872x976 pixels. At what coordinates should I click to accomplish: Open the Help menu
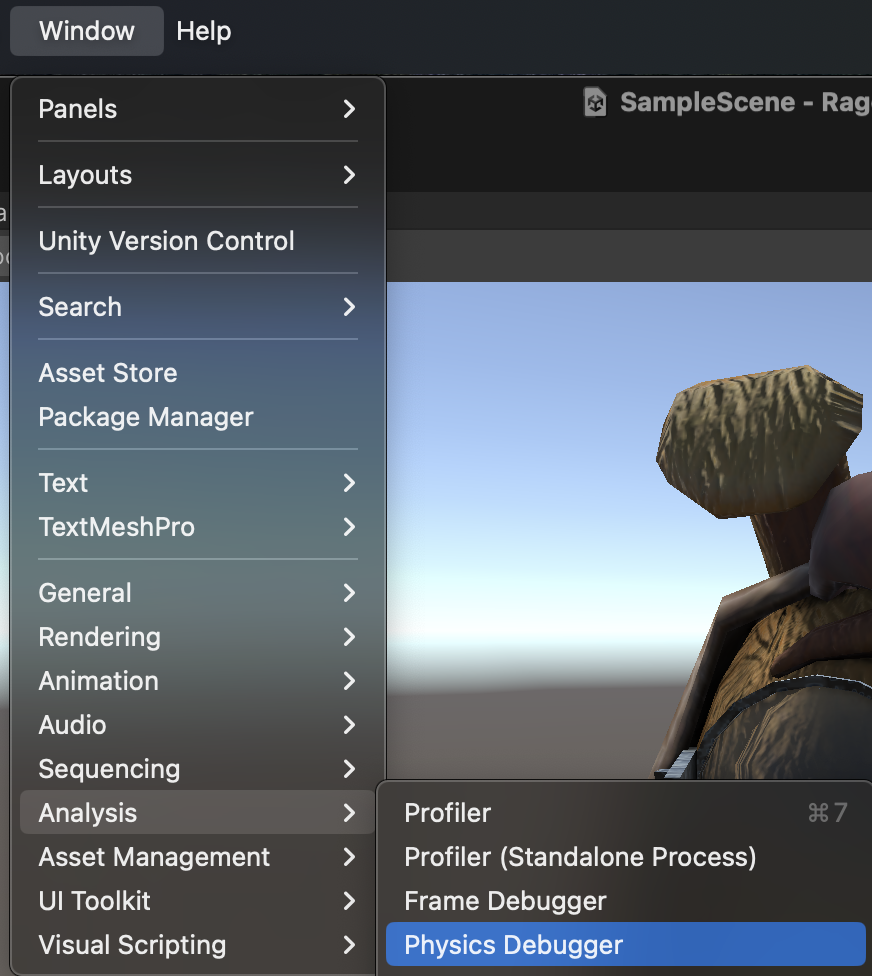[204, 31]
